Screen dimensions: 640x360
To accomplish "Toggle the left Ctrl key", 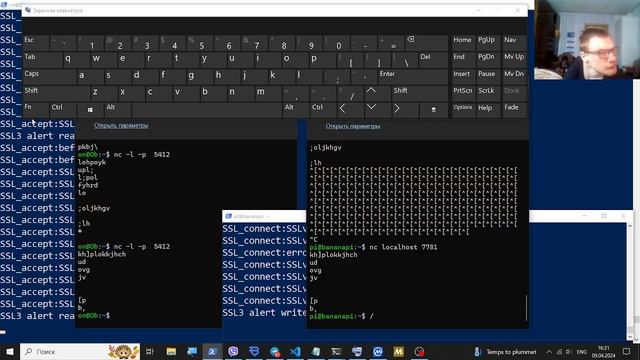I will coord(63,110).
